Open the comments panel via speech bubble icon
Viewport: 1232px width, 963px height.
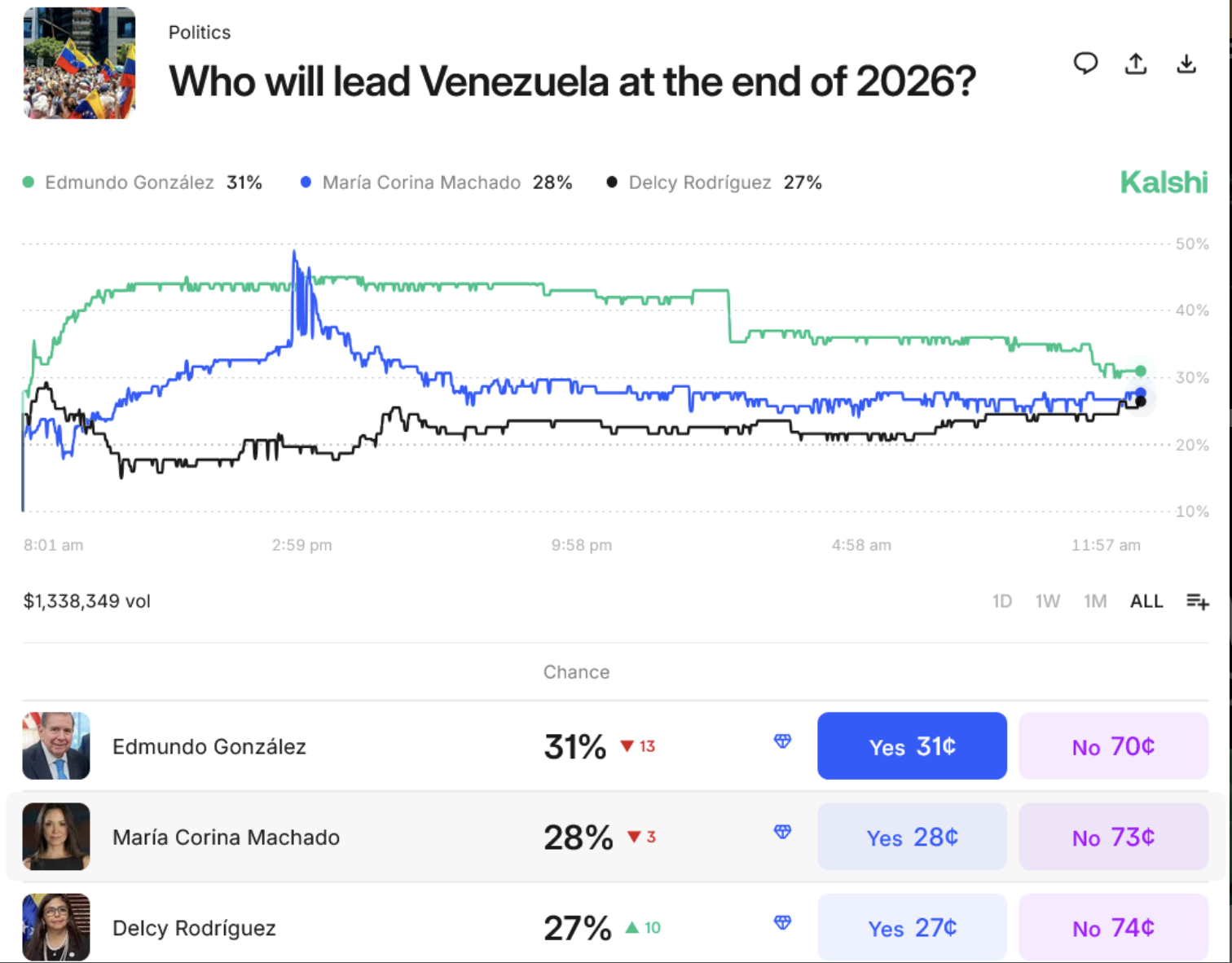click(x=1085, y=64)
